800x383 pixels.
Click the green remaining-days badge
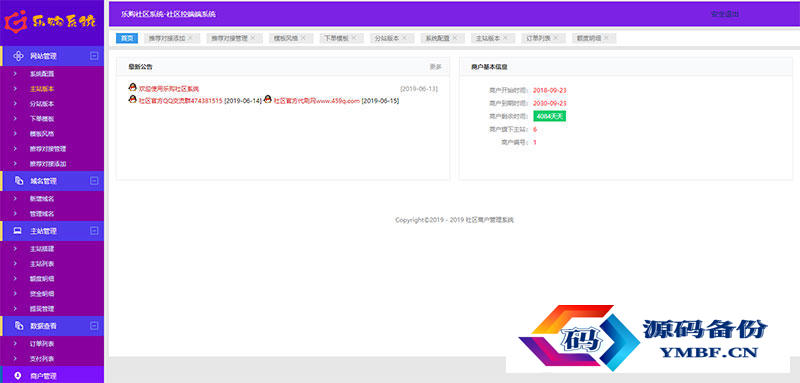tap(549, 116)
